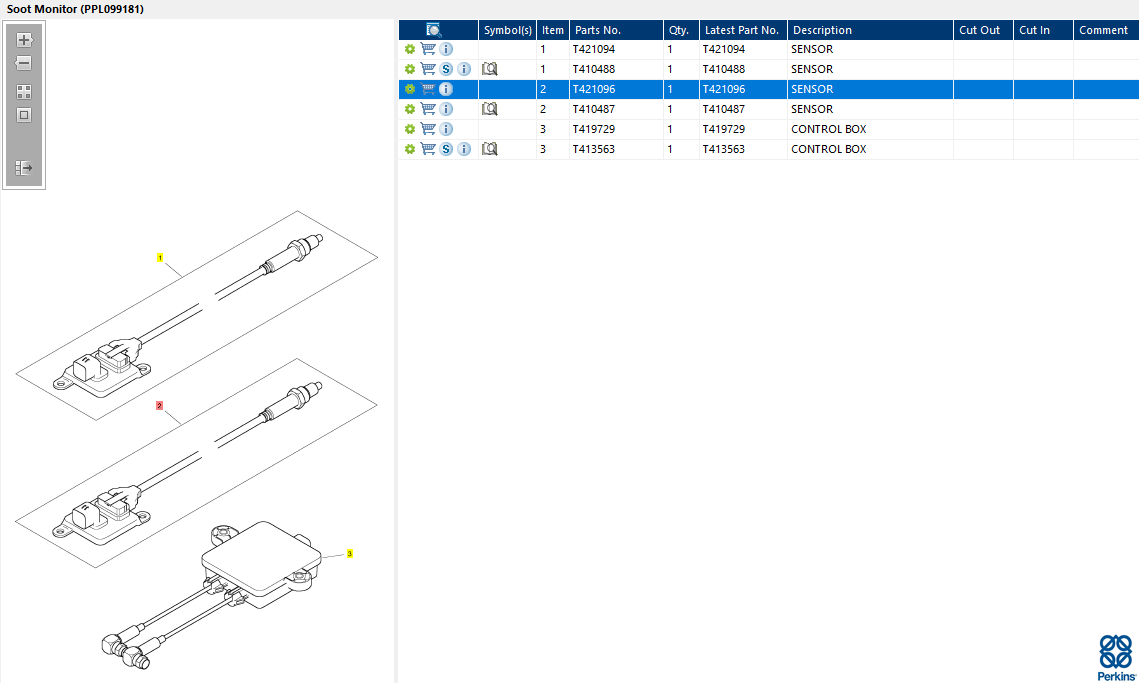
Task: Click green gear icon for T421096
Action: coord(410,89)
